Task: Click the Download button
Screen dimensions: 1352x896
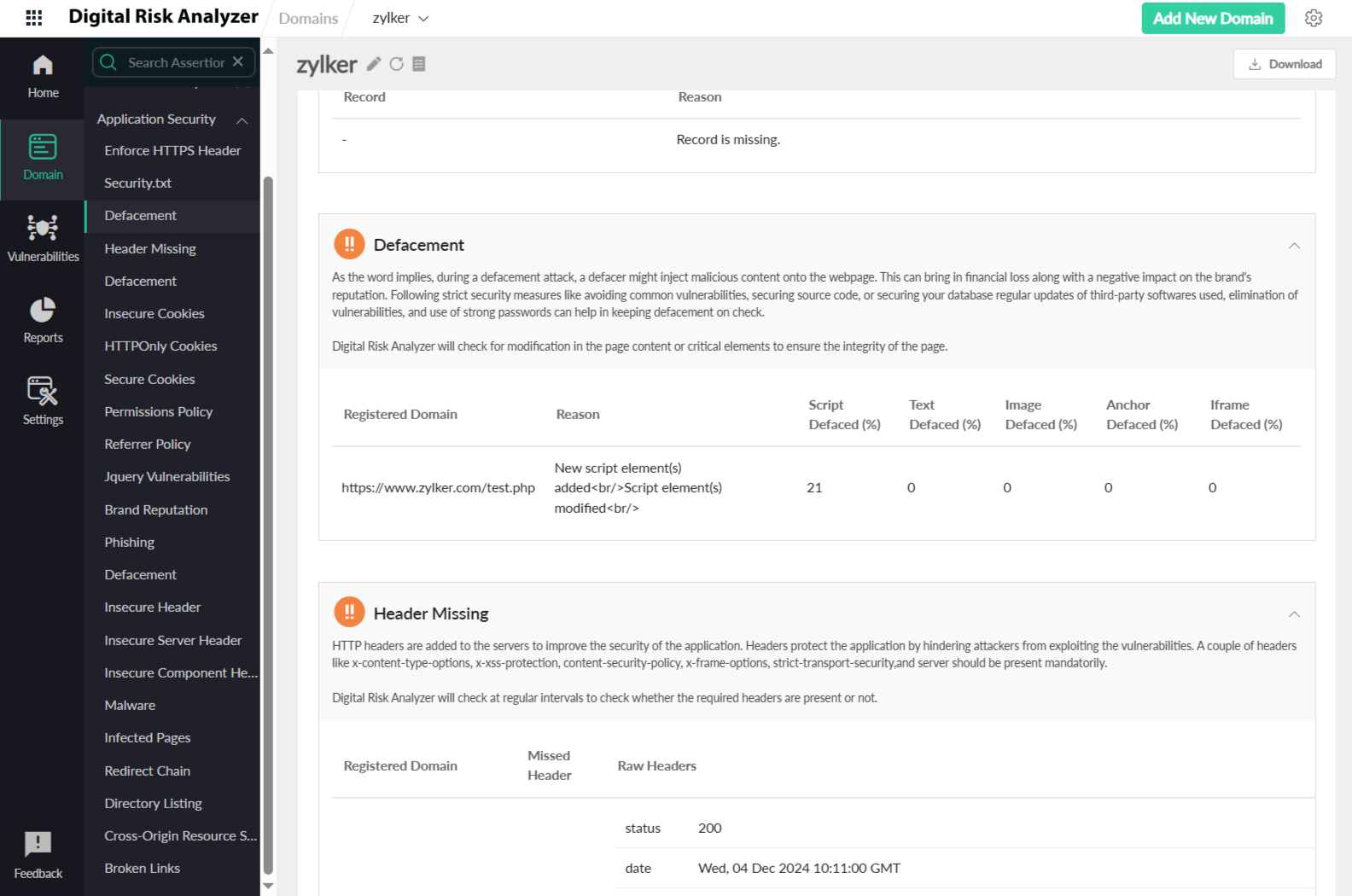Action: pos(1285,64)
